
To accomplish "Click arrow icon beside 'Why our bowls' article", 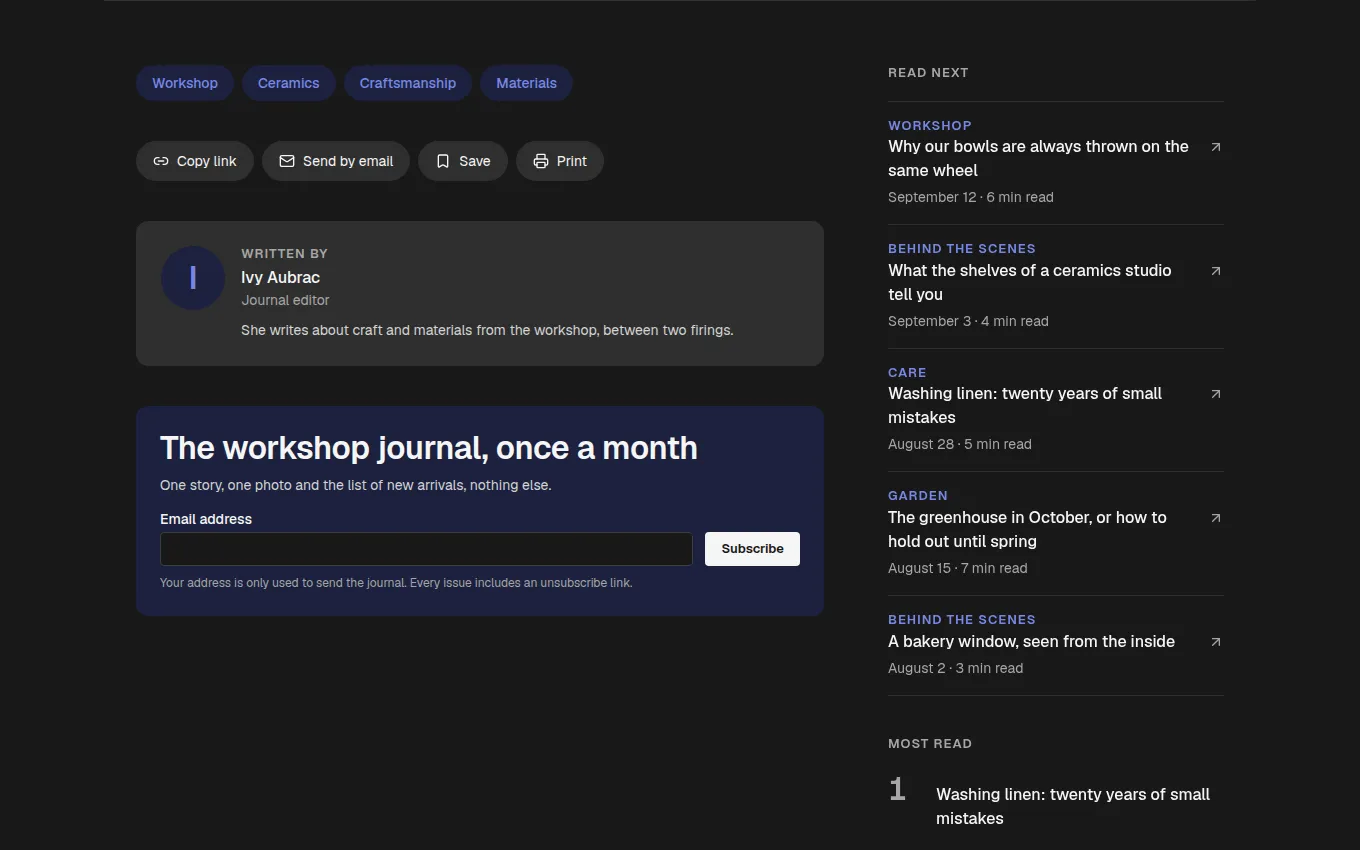I will (x=1216, y=147).
